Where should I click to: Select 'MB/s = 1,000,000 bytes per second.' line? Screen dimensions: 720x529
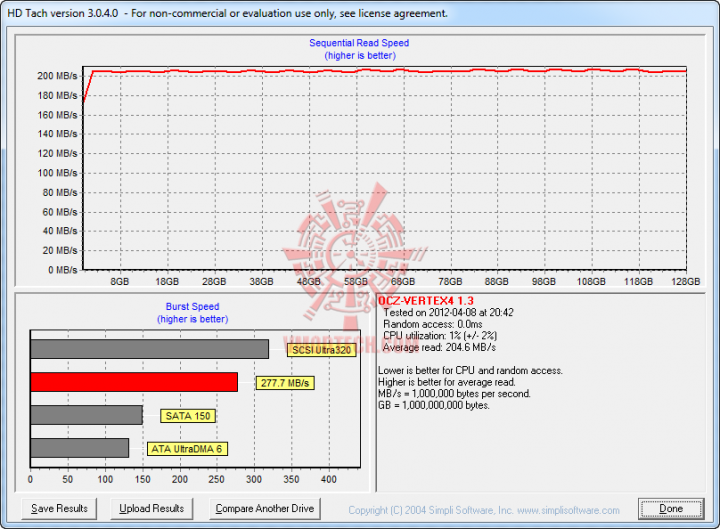click(454, 394)
